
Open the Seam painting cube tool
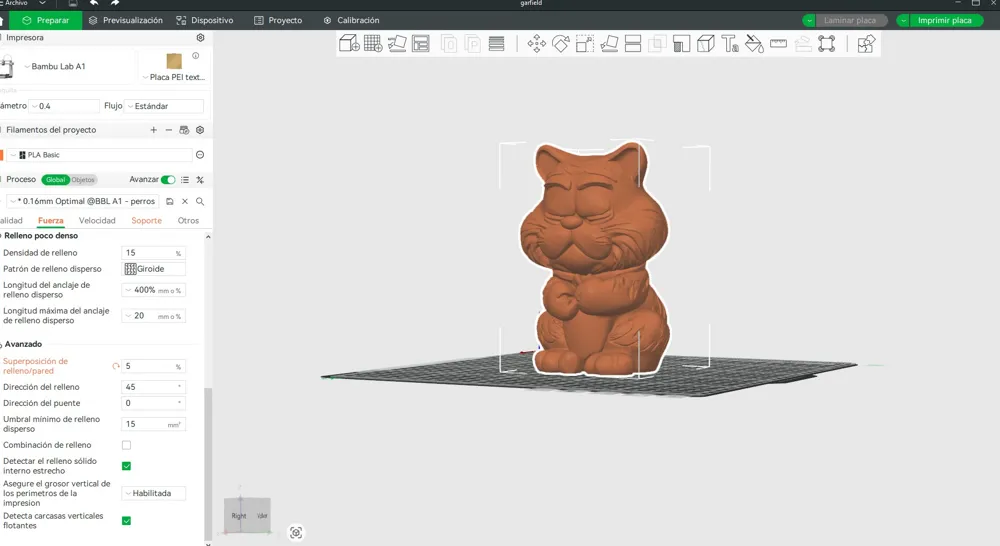[705, 44]
